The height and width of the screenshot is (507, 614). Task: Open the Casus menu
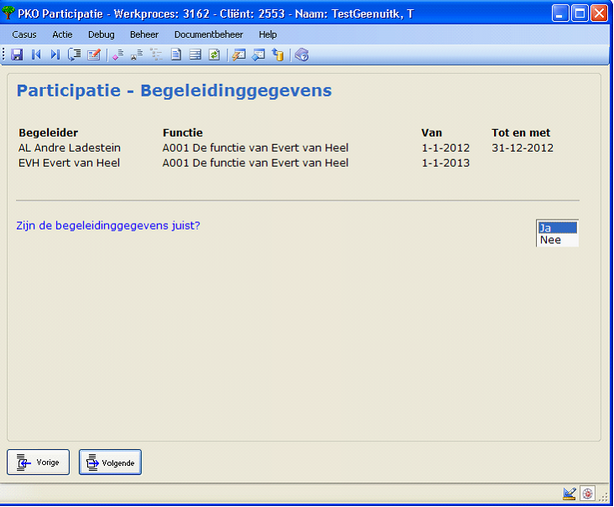(x=24, y=35)
